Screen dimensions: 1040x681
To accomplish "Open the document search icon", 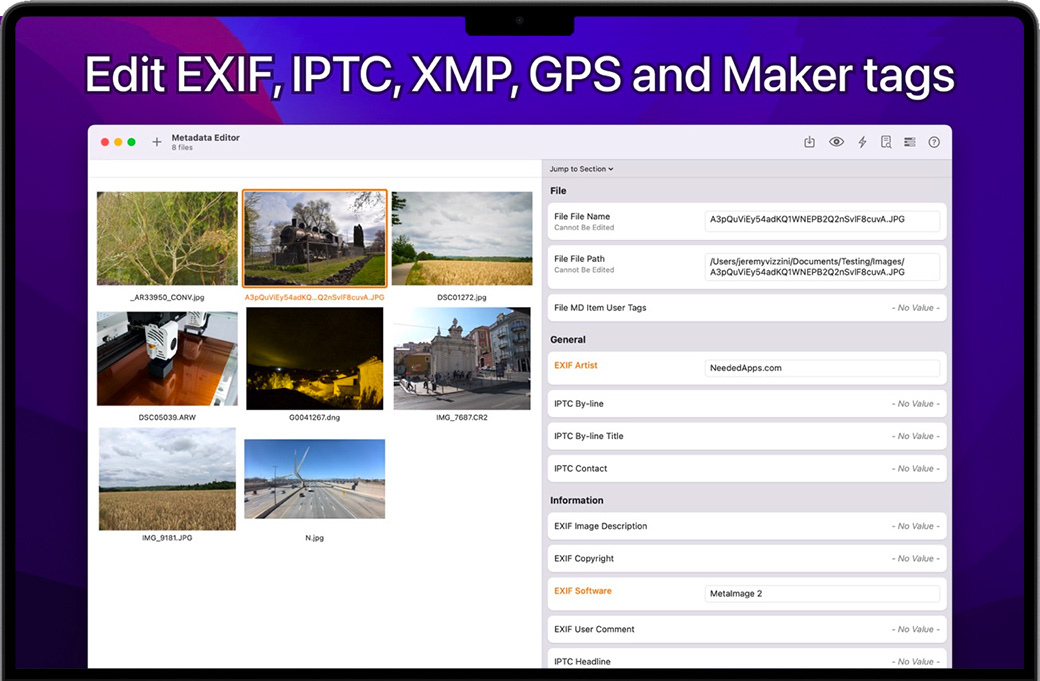I will 886,142.
